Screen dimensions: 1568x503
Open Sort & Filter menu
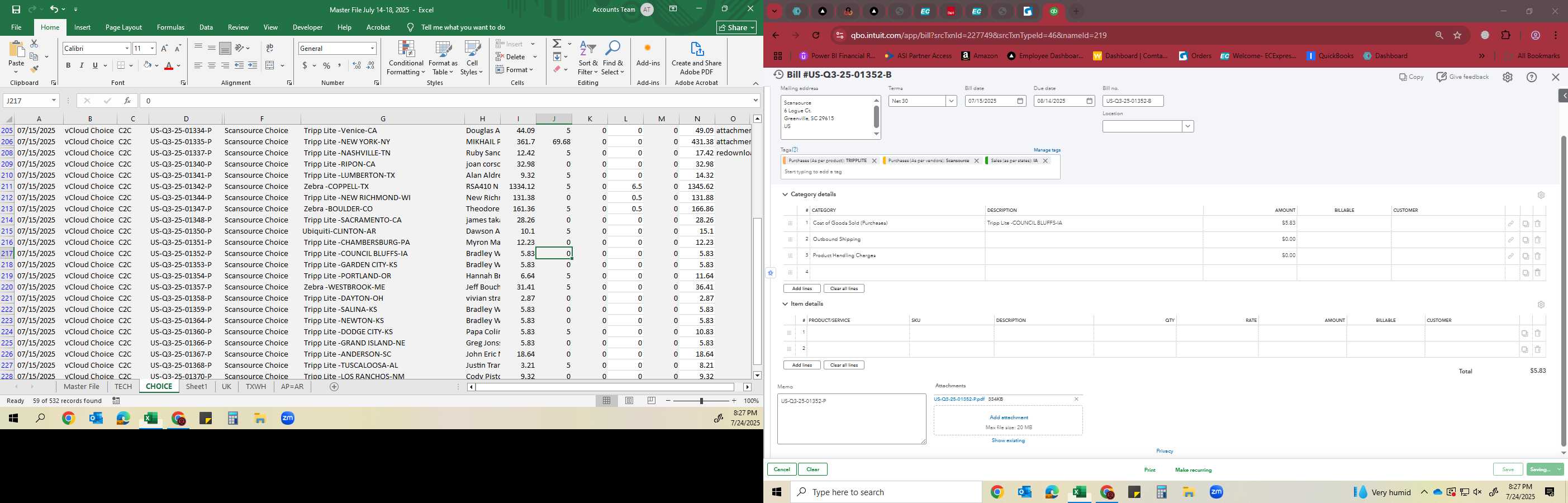click(x=588, y=59)
